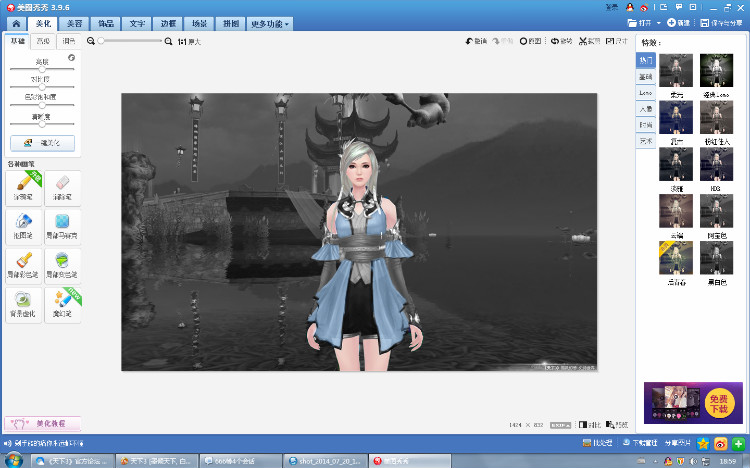The width and height of the screenshot is (750, 468).
Task: Select the 魔幻笔 magic pen tool
Action: 63,305
